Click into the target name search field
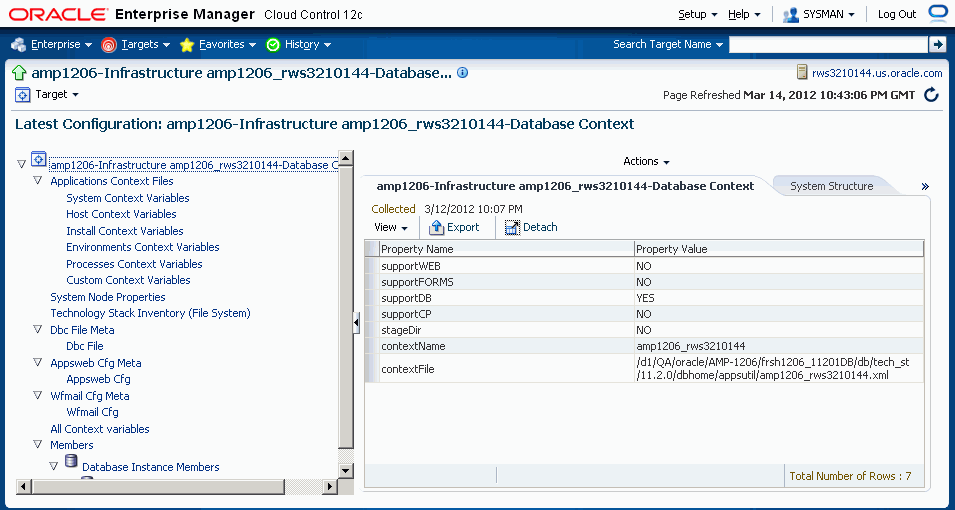Screen dimensions: 955x510 pyautogui.click(x=828, y=44)
